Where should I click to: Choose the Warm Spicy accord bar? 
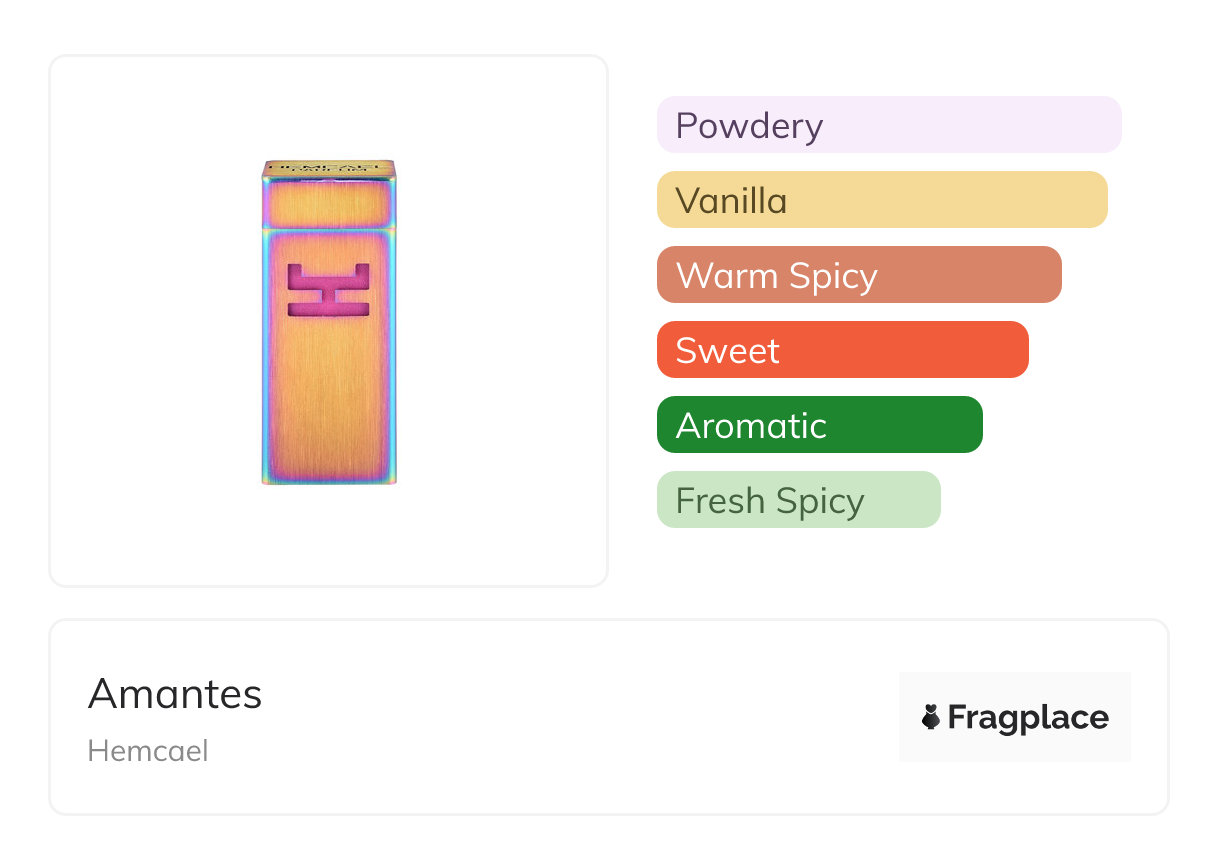tap(859, 275)
